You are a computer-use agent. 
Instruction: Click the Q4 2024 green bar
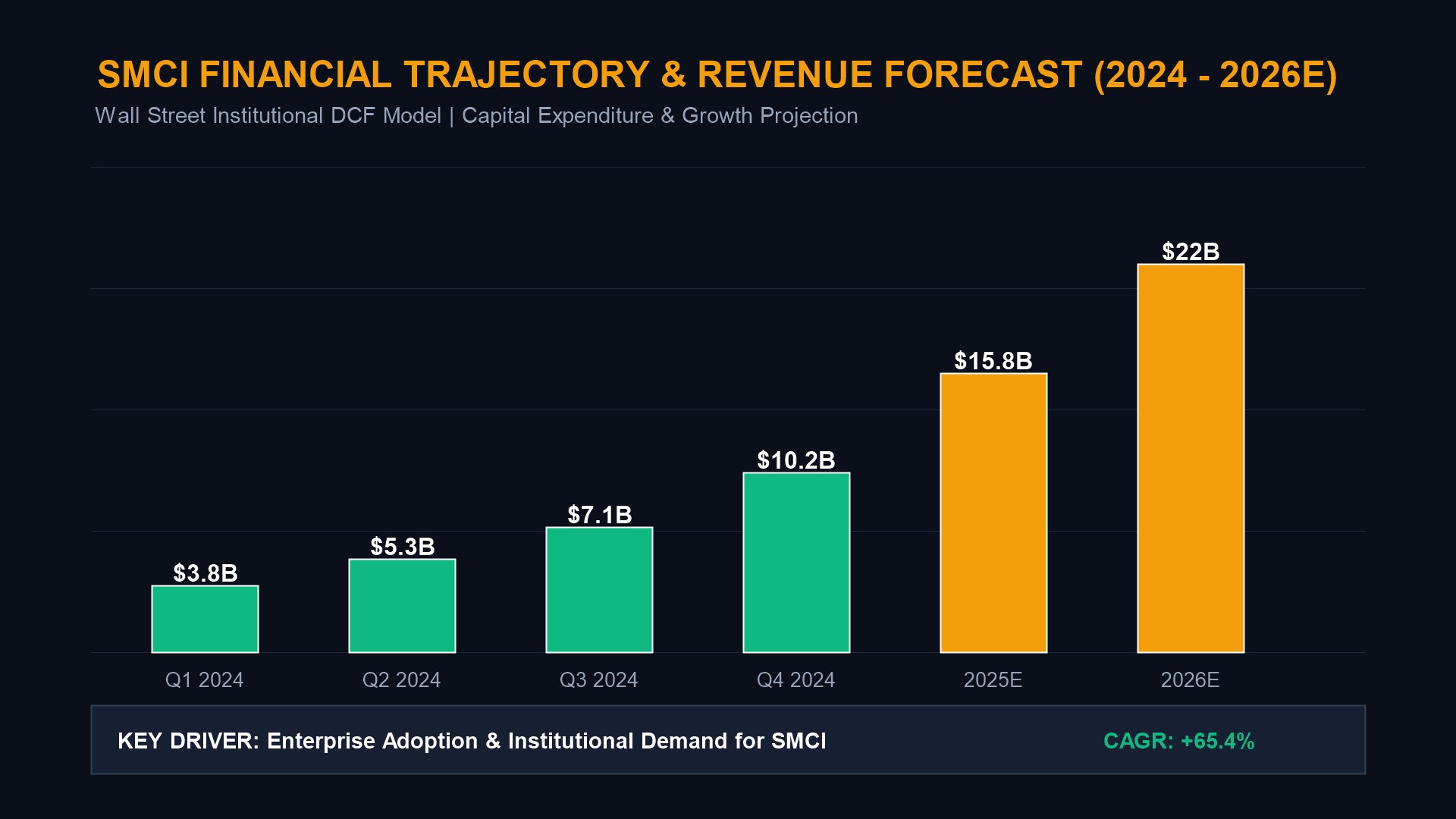click(x=796, y=563)
